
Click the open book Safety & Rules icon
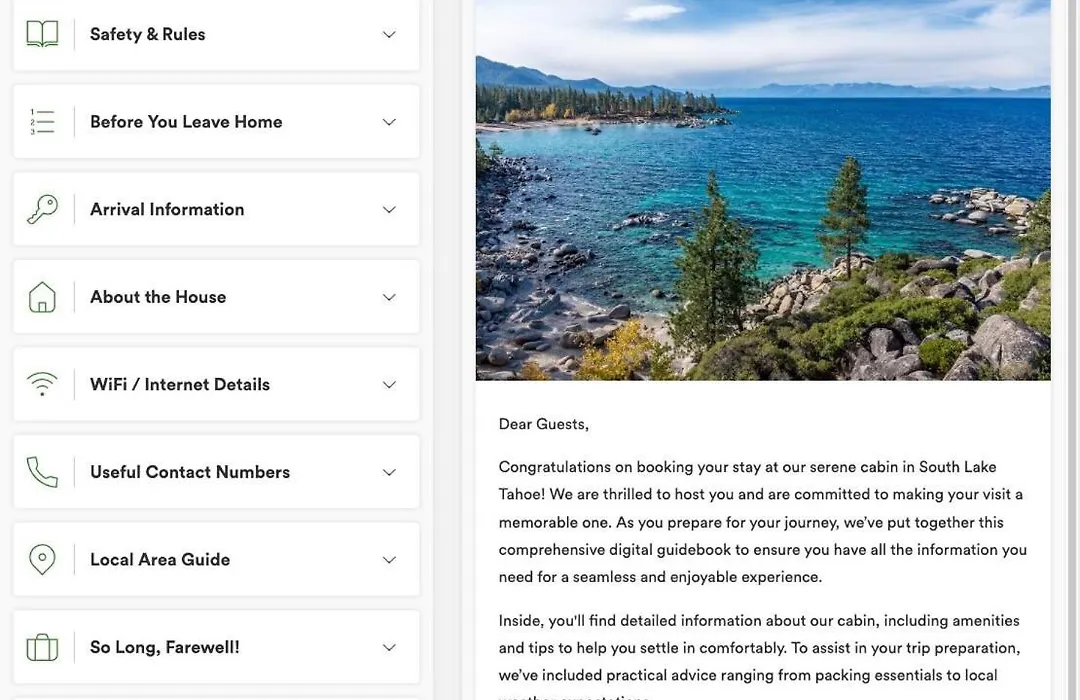click(42, 34)
